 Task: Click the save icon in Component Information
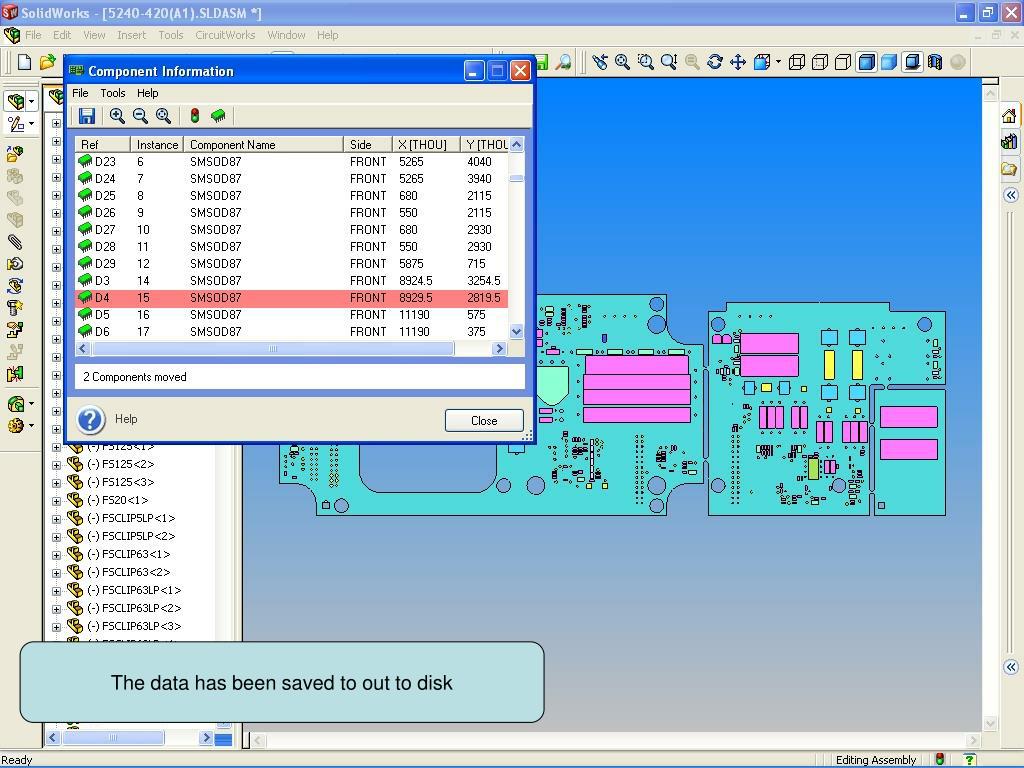(x=87, y=116)
